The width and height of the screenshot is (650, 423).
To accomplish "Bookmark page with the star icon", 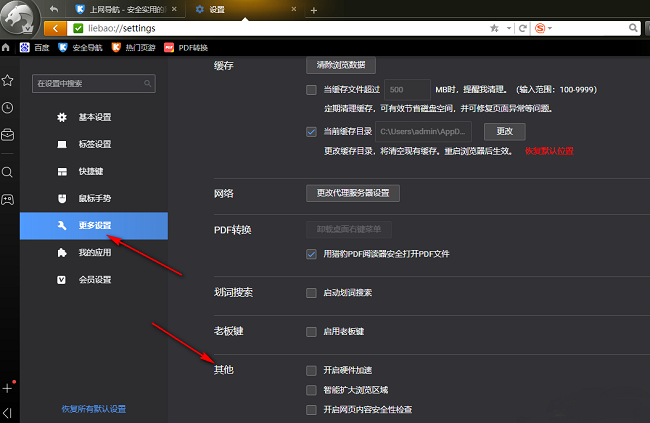I will [494, 28].
